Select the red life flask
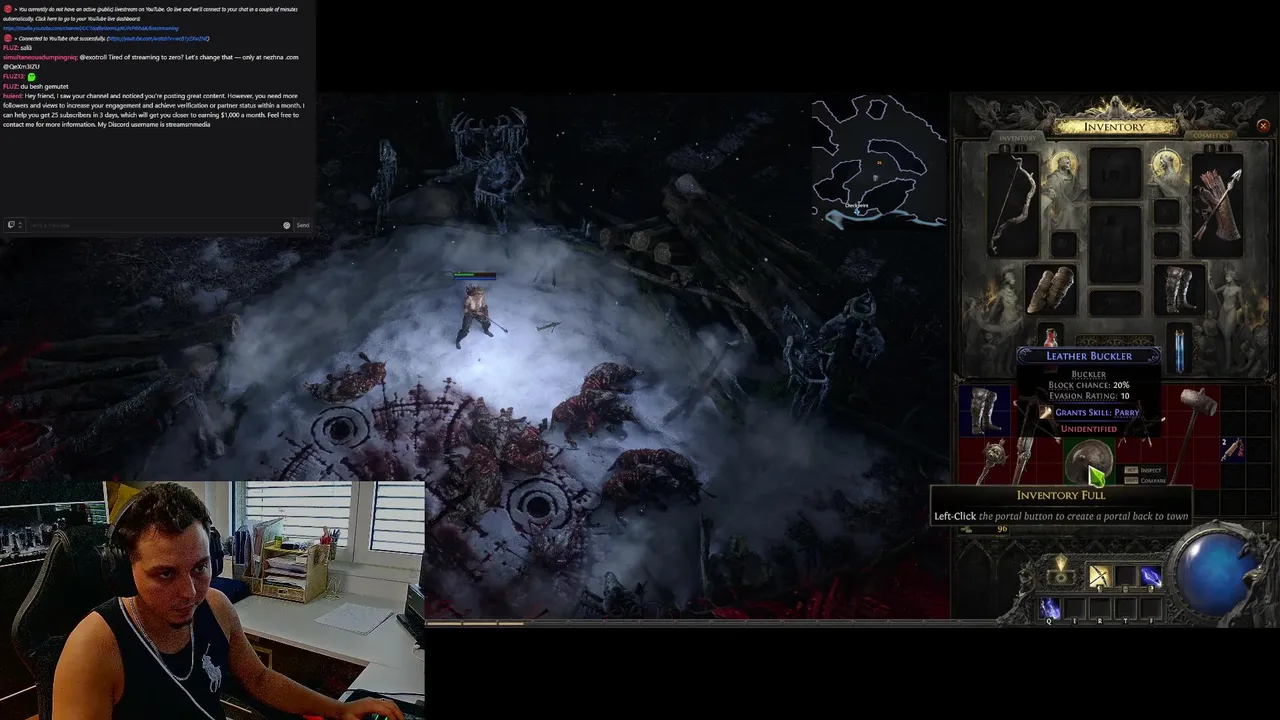1280x720 pixels. (x=1050, y=337)
